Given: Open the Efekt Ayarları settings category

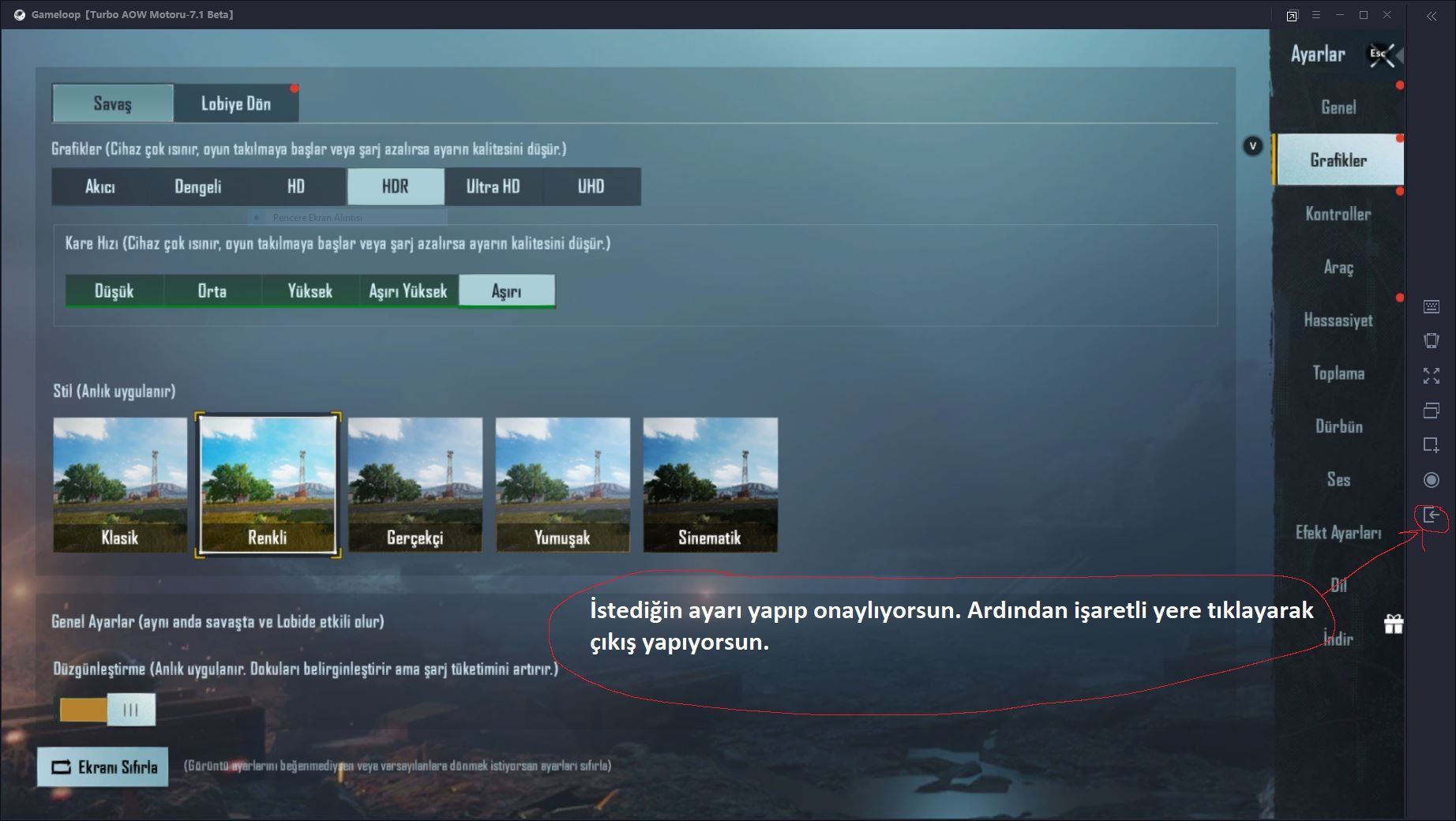Looking at the screenshot, I should pyautogui.click(x=1338, y=533).
